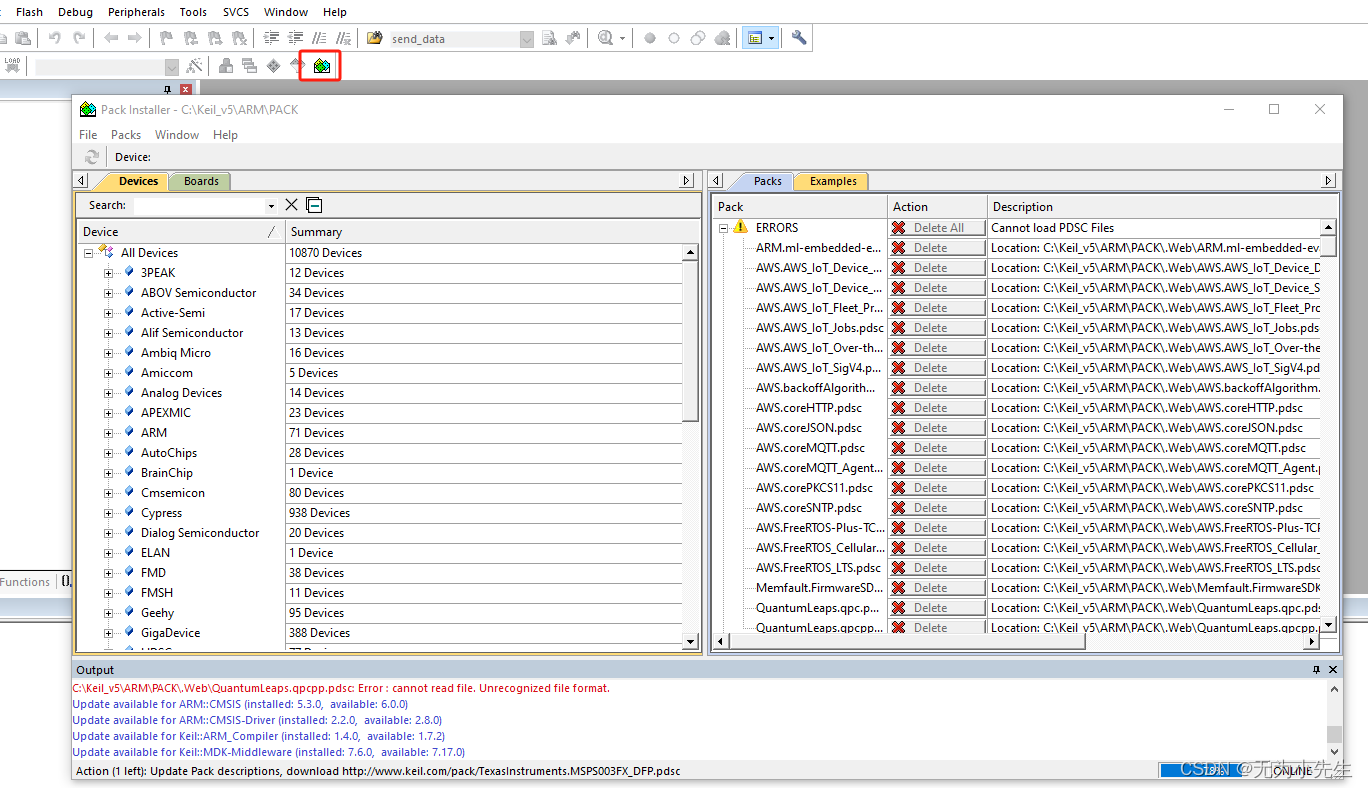
Task: Open Pack Installer Help menu
Action: 226,134
